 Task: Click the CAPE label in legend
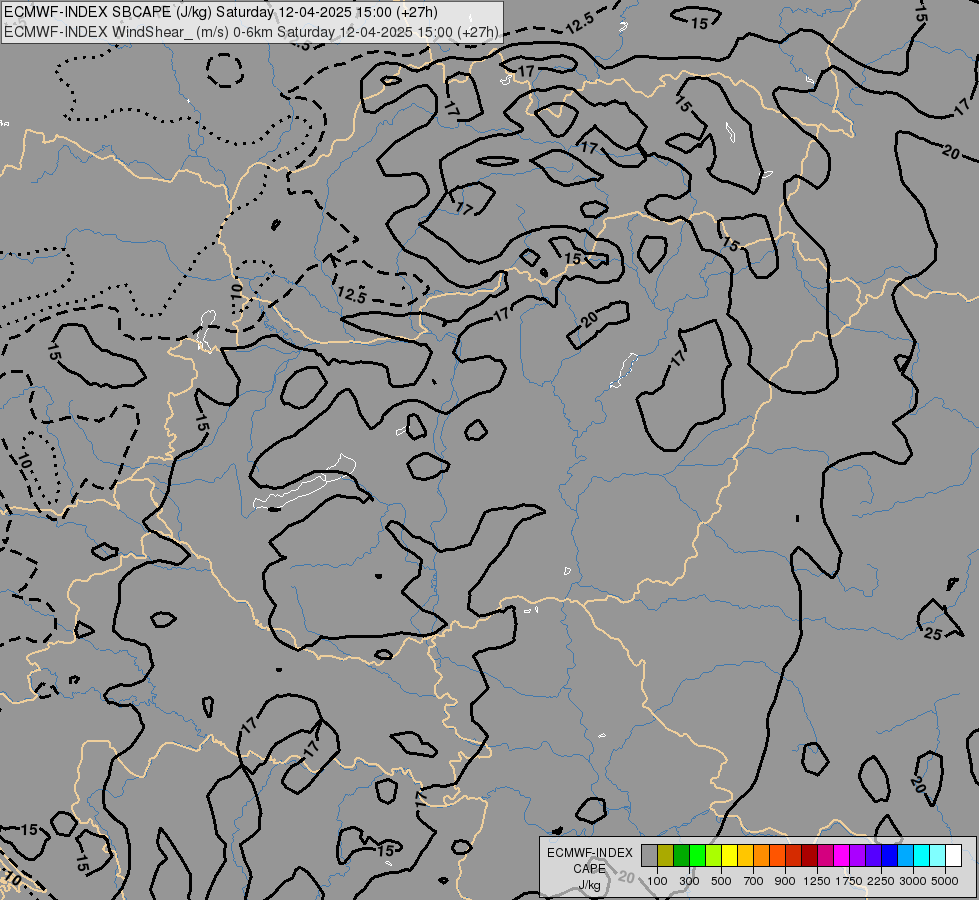[589, 869]
